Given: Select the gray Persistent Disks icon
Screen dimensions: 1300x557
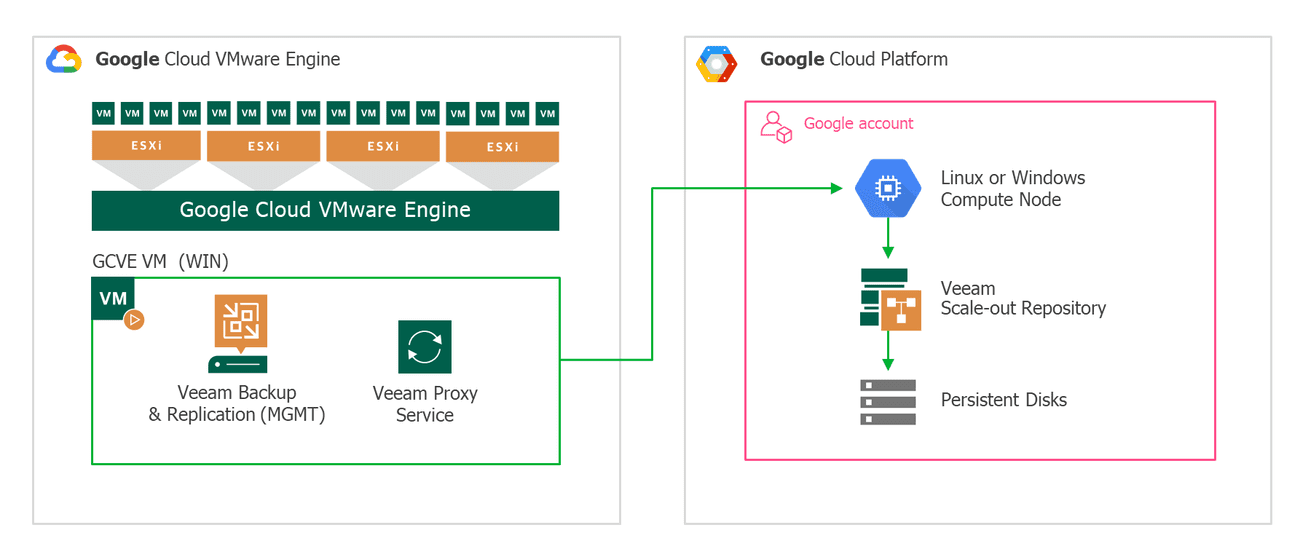Looking at the screenshot, I should [888, 401].
